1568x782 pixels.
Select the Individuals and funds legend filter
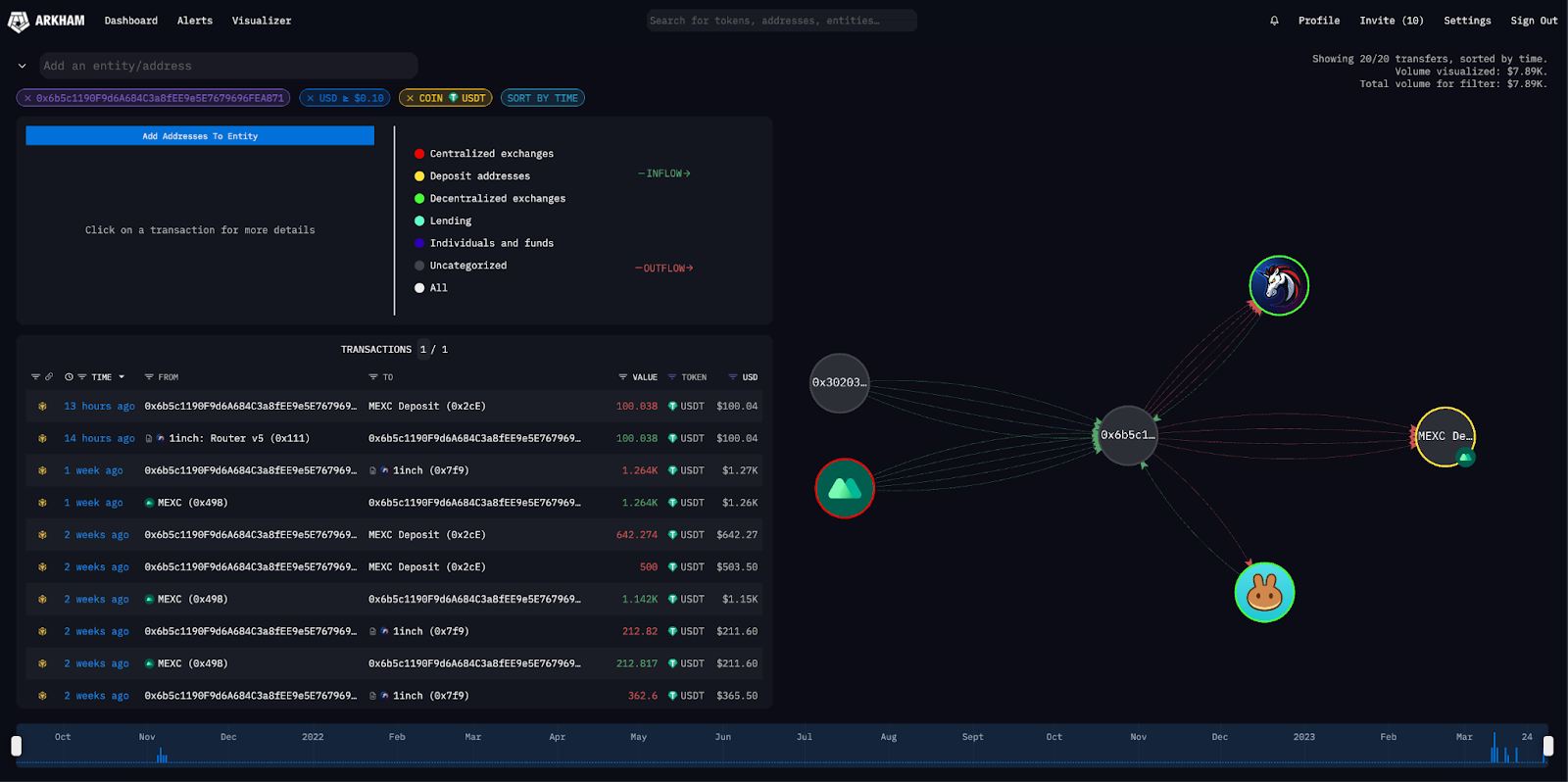click(x=484, y=243)
